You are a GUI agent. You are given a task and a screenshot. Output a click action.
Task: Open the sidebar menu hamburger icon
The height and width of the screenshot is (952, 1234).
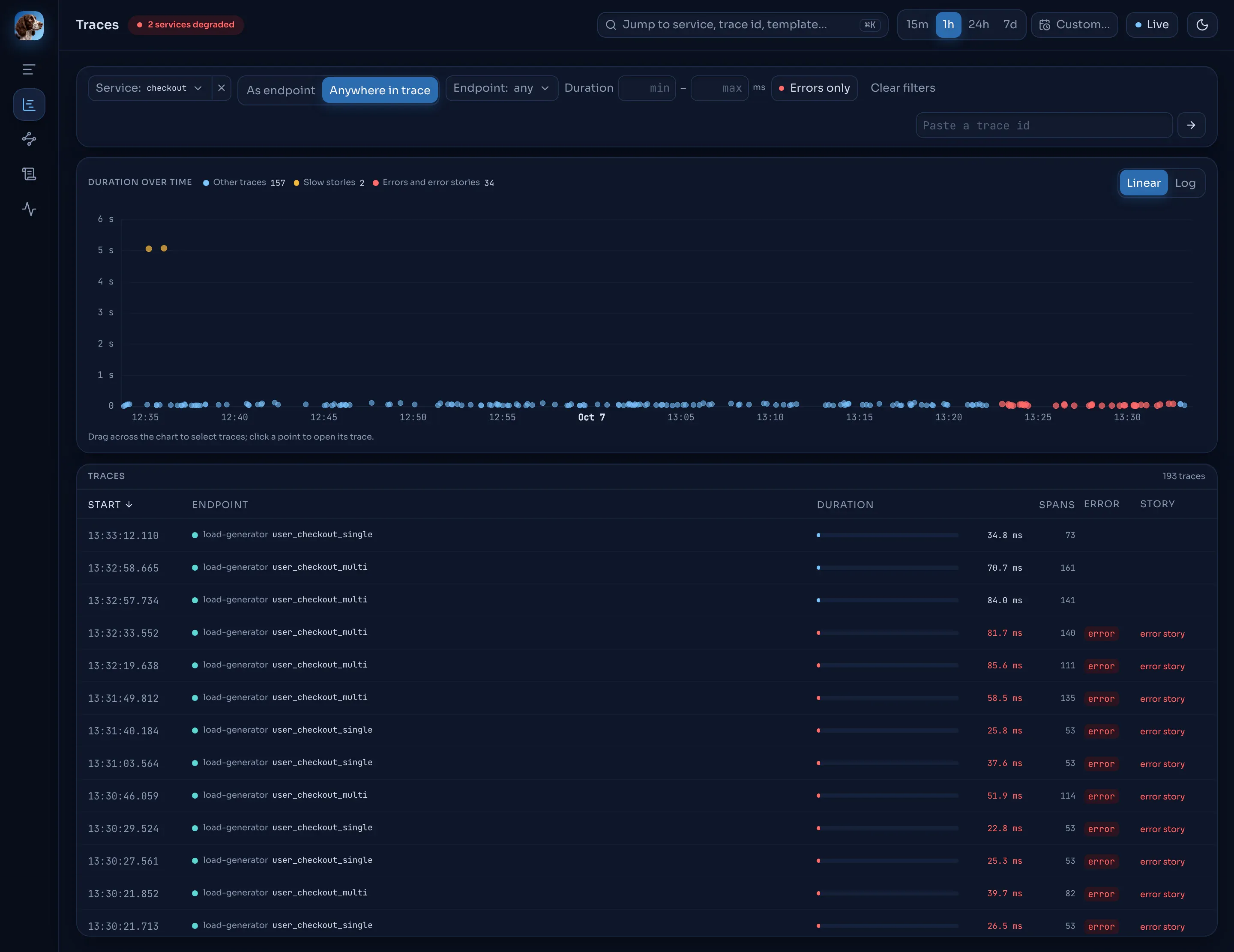[x=29, y=69]
